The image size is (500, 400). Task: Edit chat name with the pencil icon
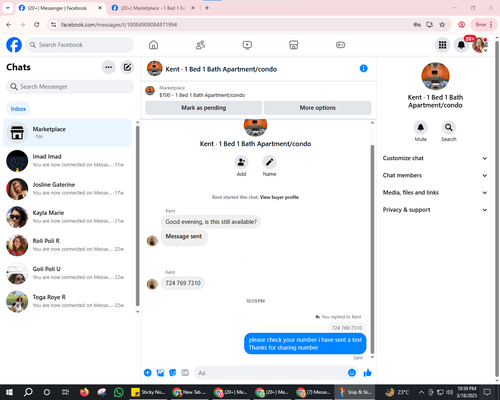tap(269, 162)
